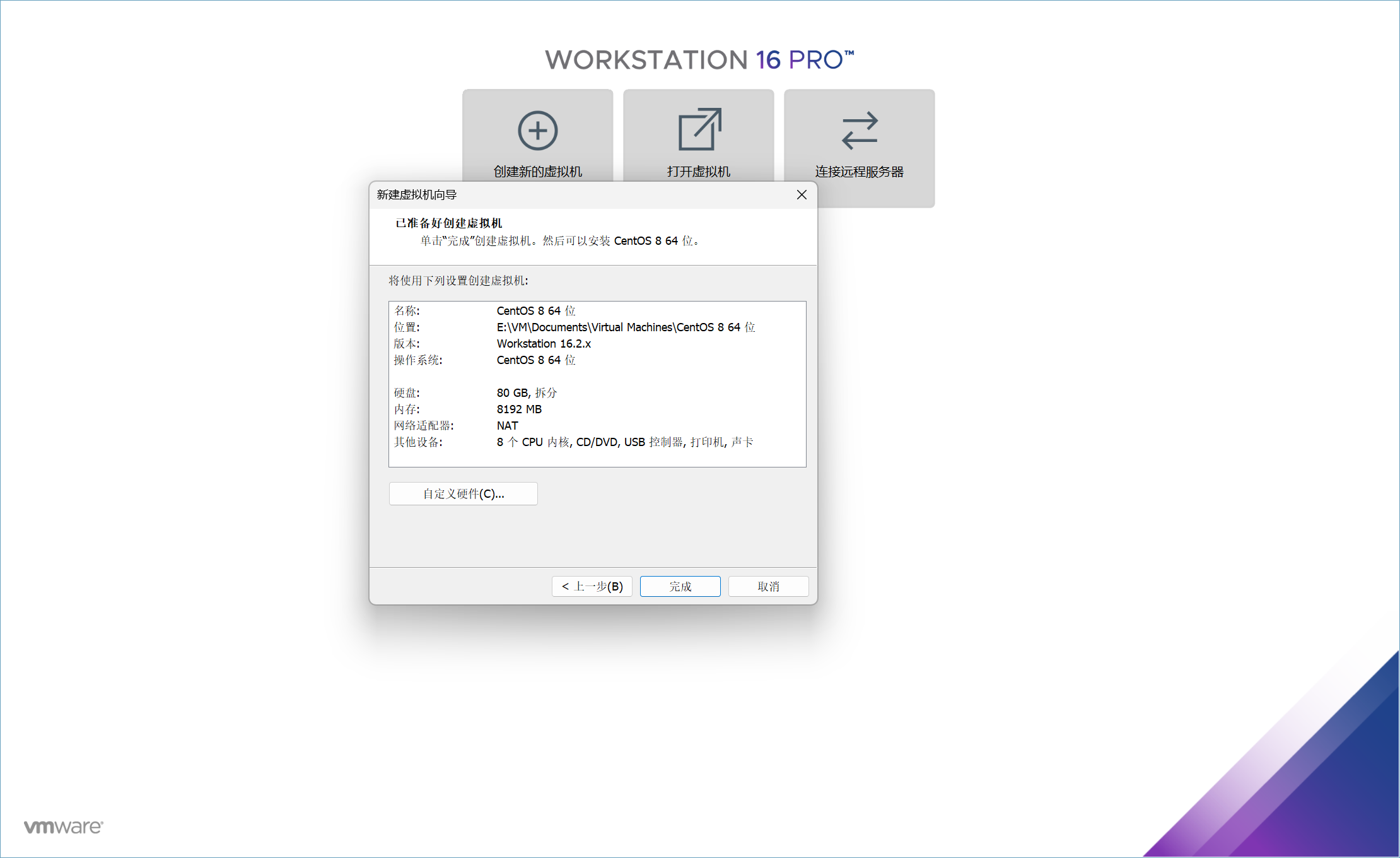The image size is (1400, 858).
Task: Click the 连接远程服务器 arrows icon
Action: (x=859, y=131)
